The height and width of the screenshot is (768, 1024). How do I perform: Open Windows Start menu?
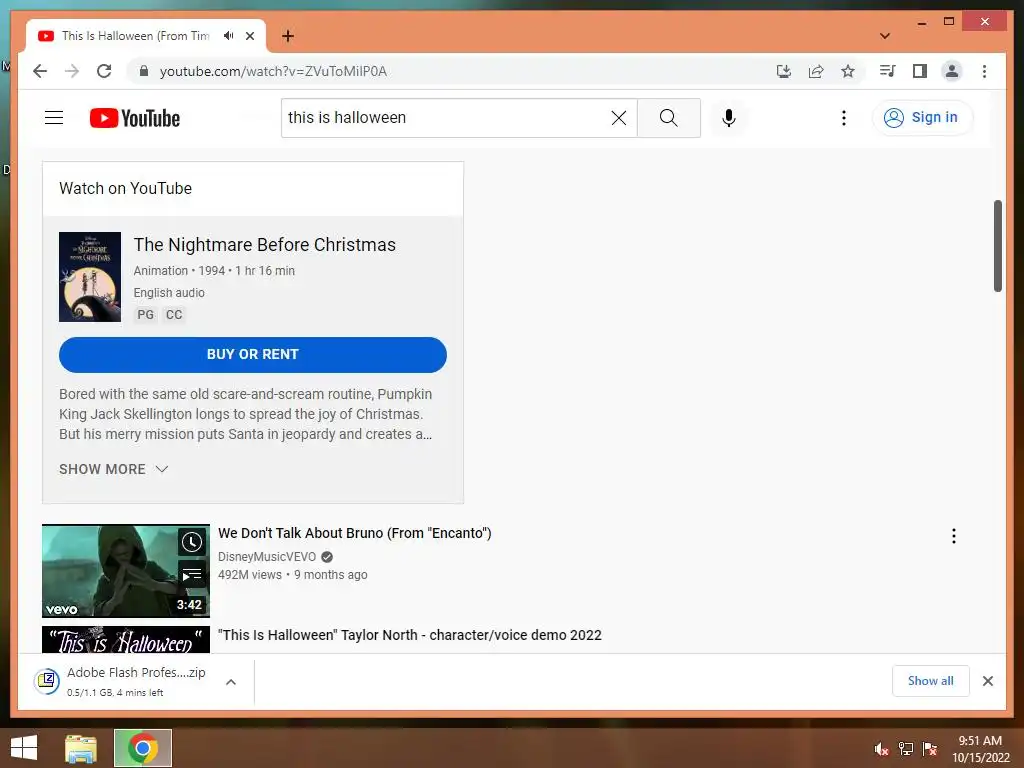point(24,748)
